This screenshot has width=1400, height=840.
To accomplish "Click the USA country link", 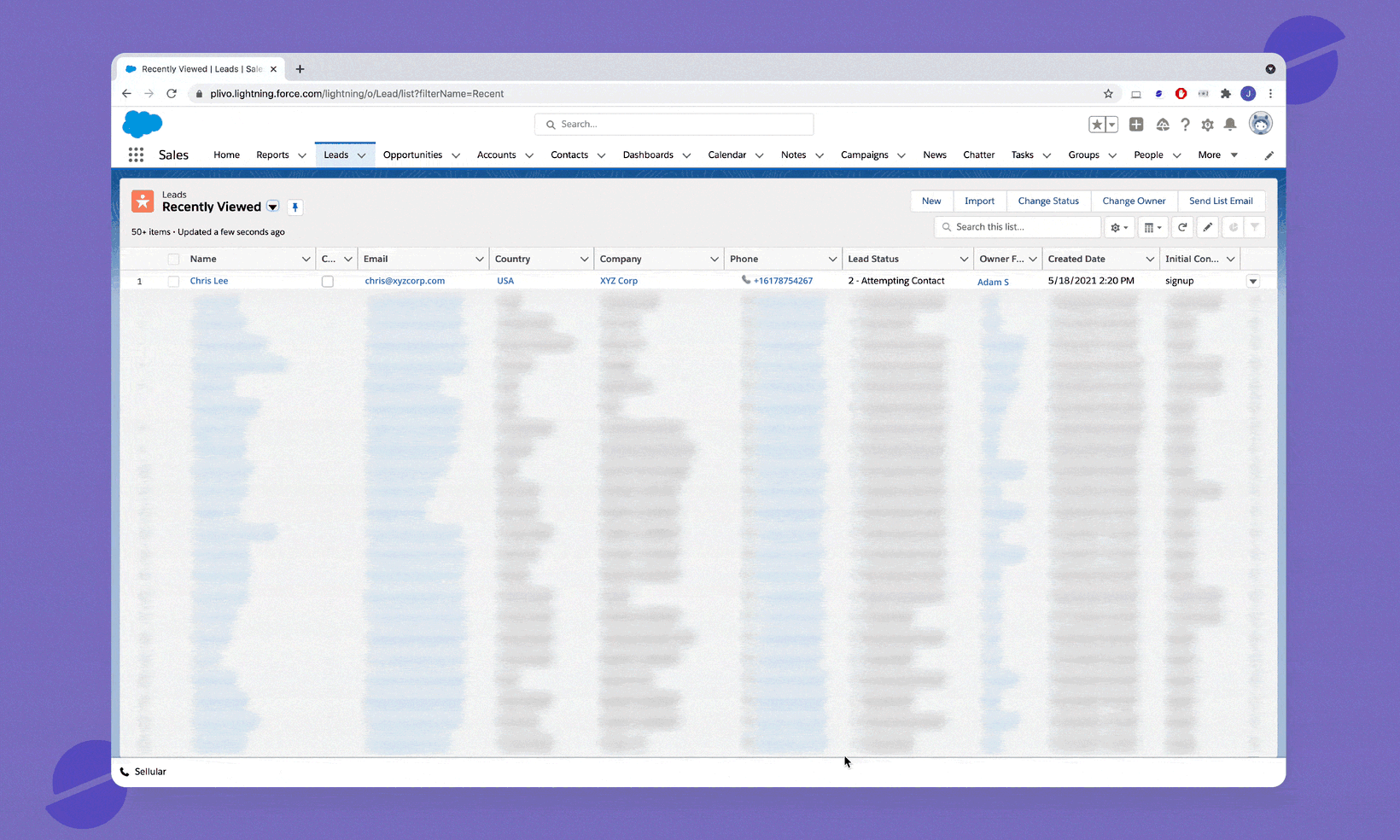I will (505, 281).
